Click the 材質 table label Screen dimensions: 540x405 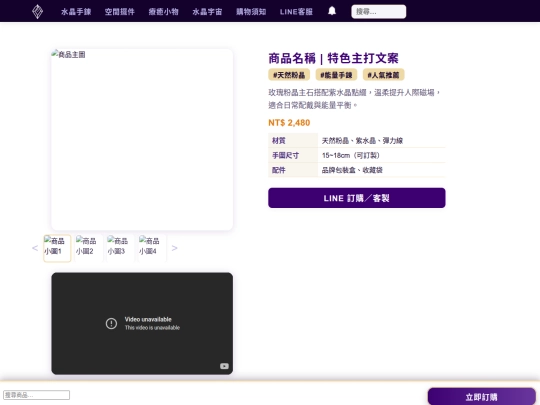tap(279, 141)
